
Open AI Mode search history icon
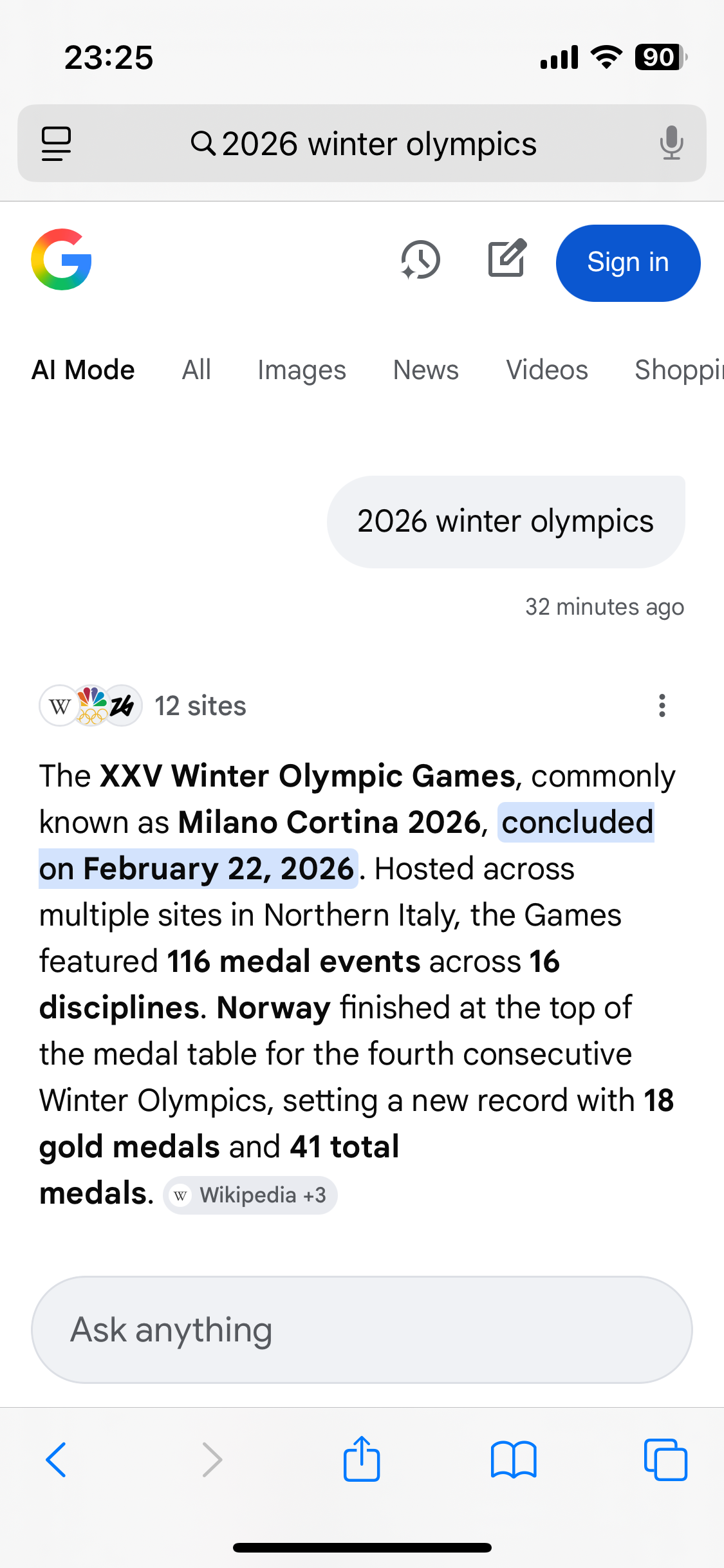click(x=420, y=260)
